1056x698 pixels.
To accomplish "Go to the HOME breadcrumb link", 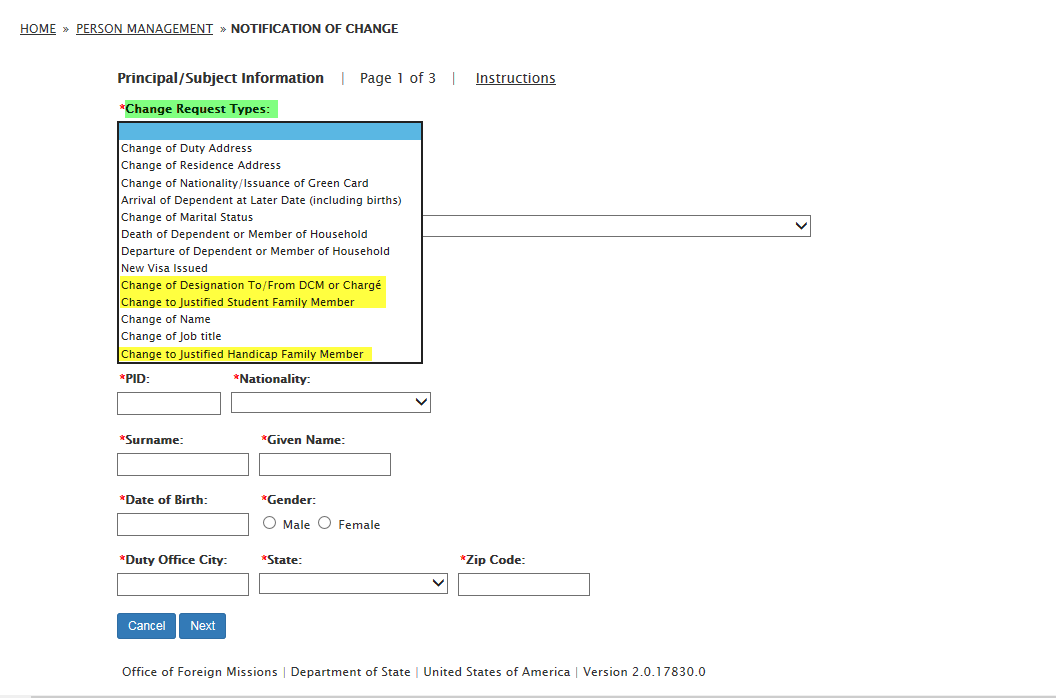I will 38,29.
